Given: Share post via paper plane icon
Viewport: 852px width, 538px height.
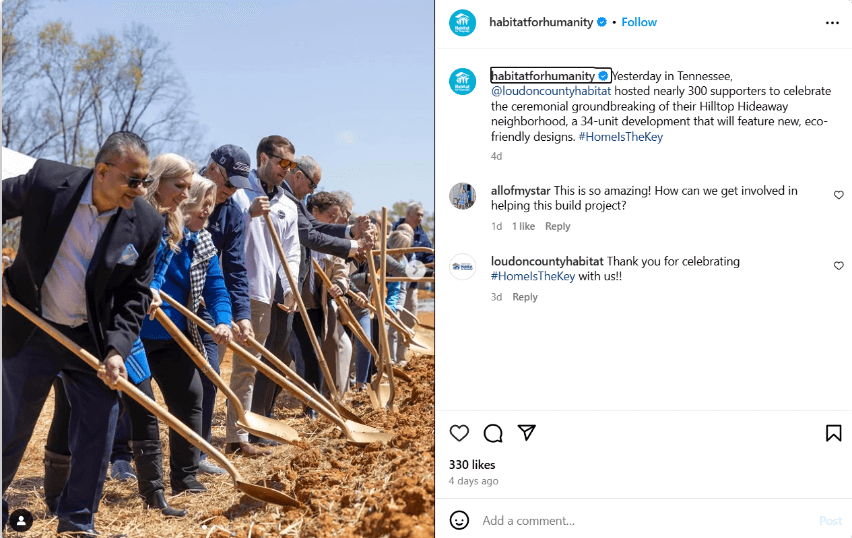Looking at the screenshot, I should [527, 433].
